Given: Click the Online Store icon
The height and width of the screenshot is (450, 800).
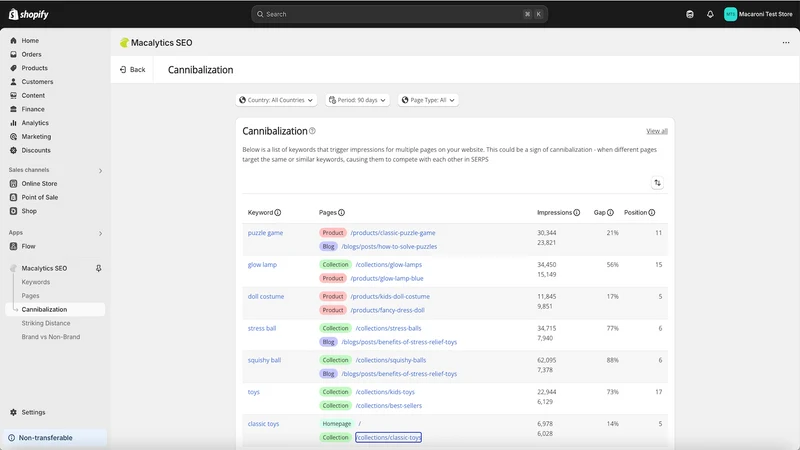Looking at the screenshot, I should (x=13, y=184).
